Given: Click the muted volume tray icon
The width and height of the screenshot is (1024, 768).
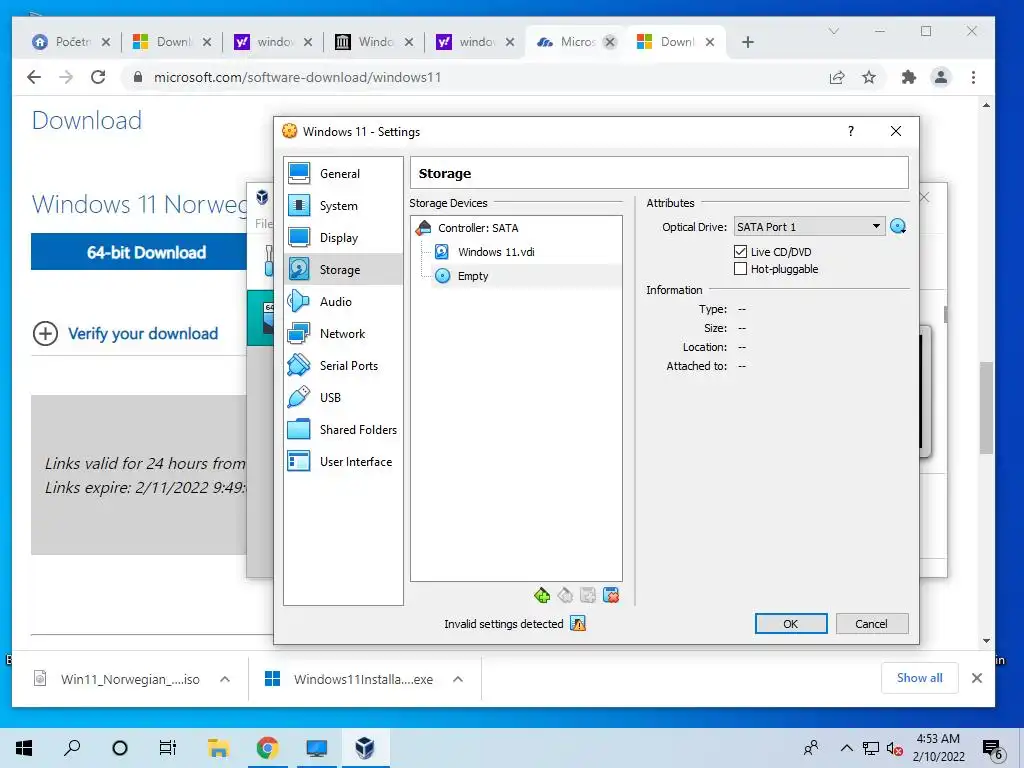Looking at the screenshot, I should coord(895,748).
